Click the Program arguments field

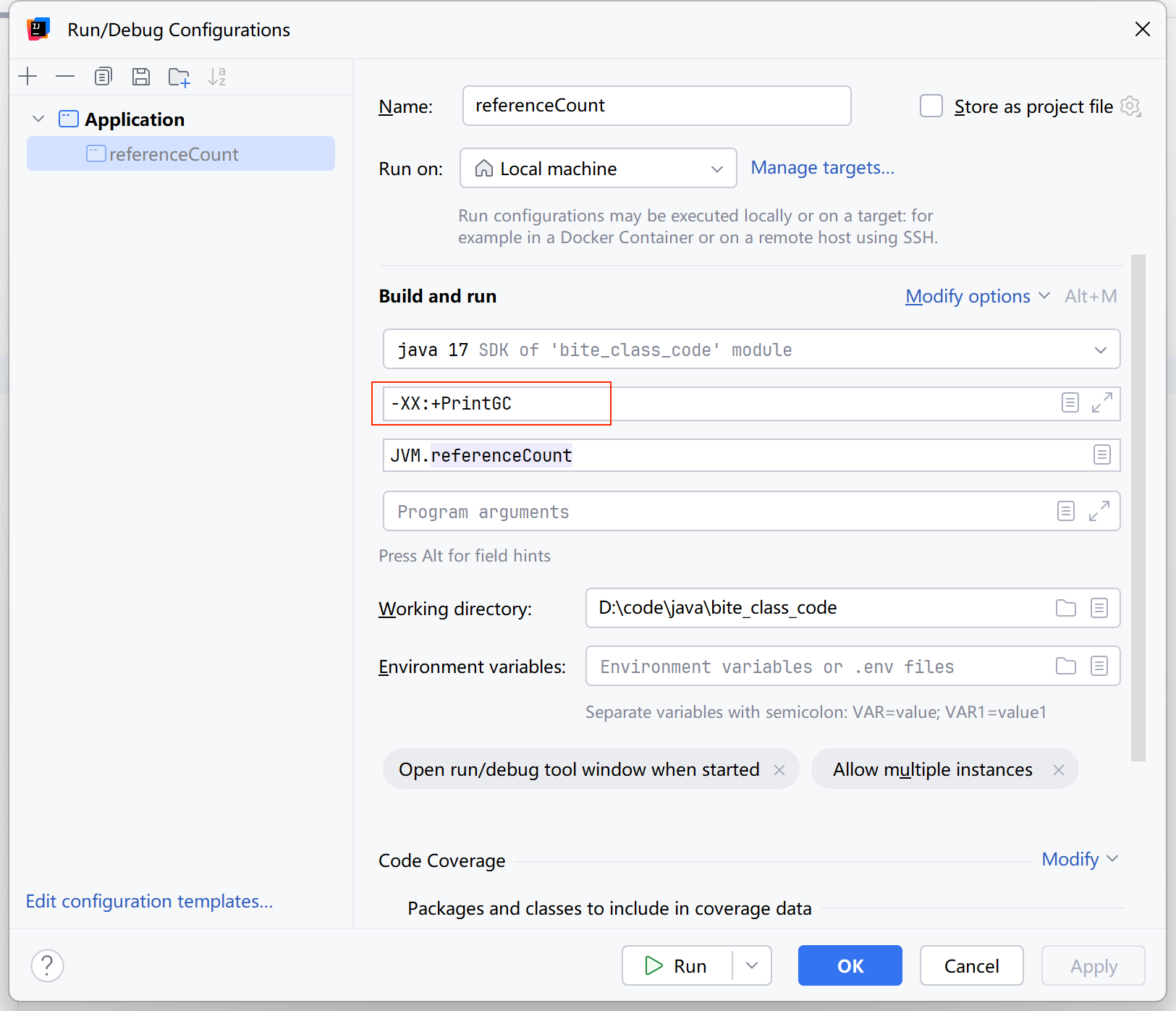[x=751, y=511]
